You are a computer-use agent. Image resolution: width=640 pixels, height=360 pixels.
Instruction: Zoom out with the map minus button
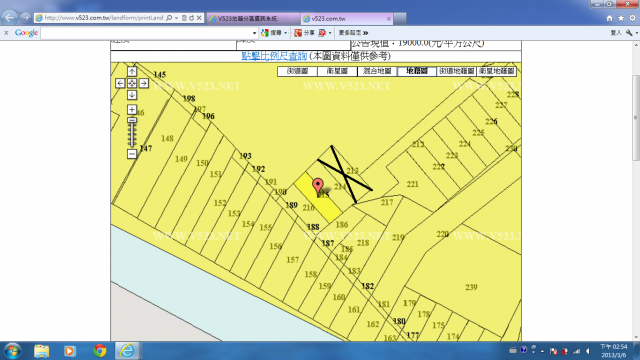[132, 154]
